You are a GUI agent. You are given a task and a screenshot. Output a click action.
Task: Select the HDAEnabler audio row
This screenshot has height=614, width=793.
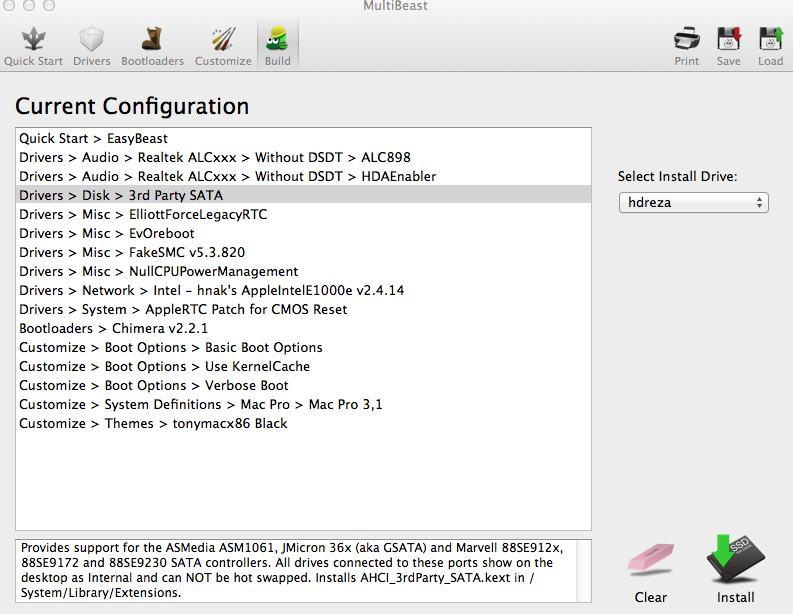coord(303,177)
